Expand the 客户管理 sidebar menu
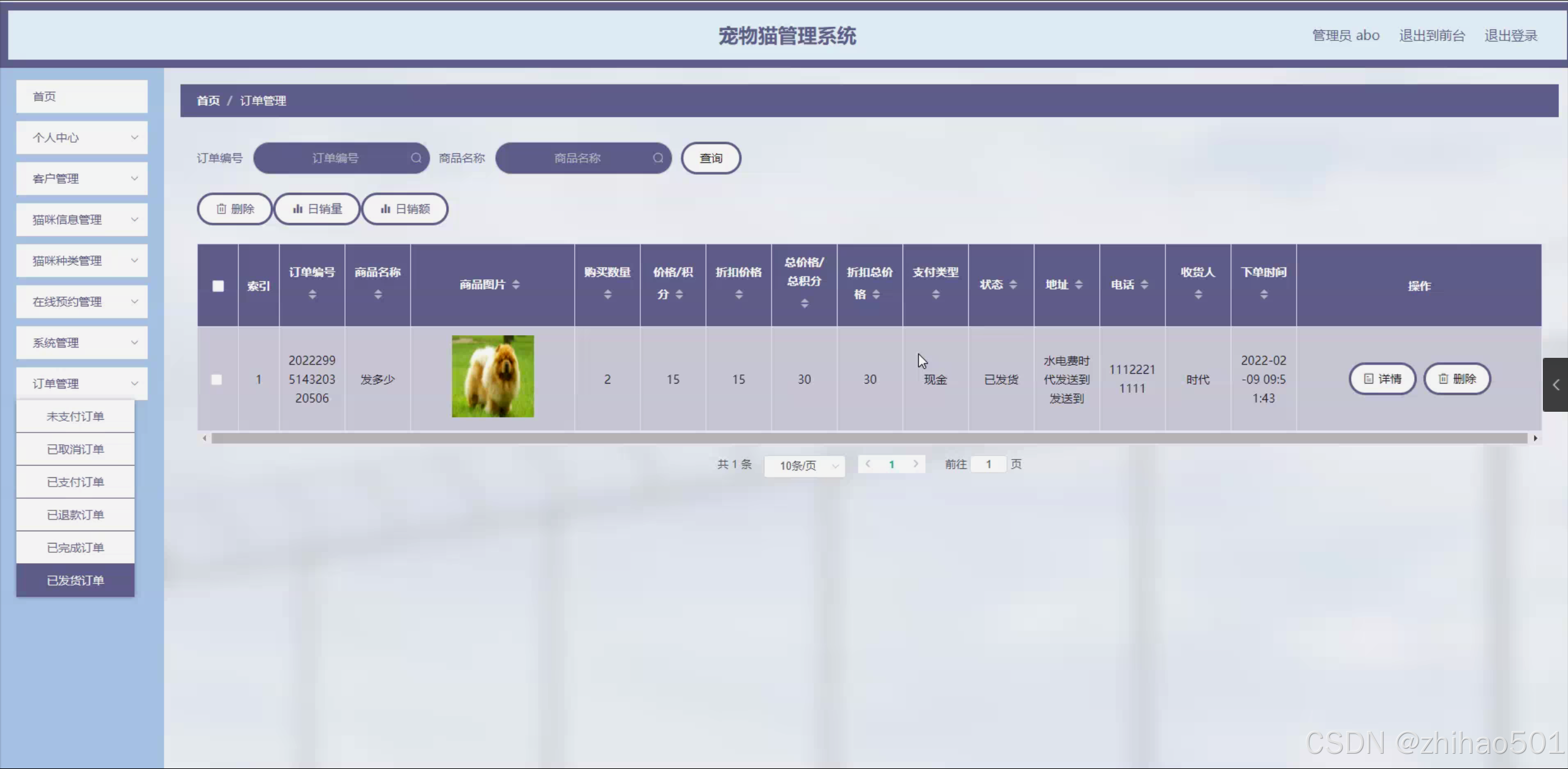The height and width of the screenshot is (769, 1568). click(x=81, y=178)
